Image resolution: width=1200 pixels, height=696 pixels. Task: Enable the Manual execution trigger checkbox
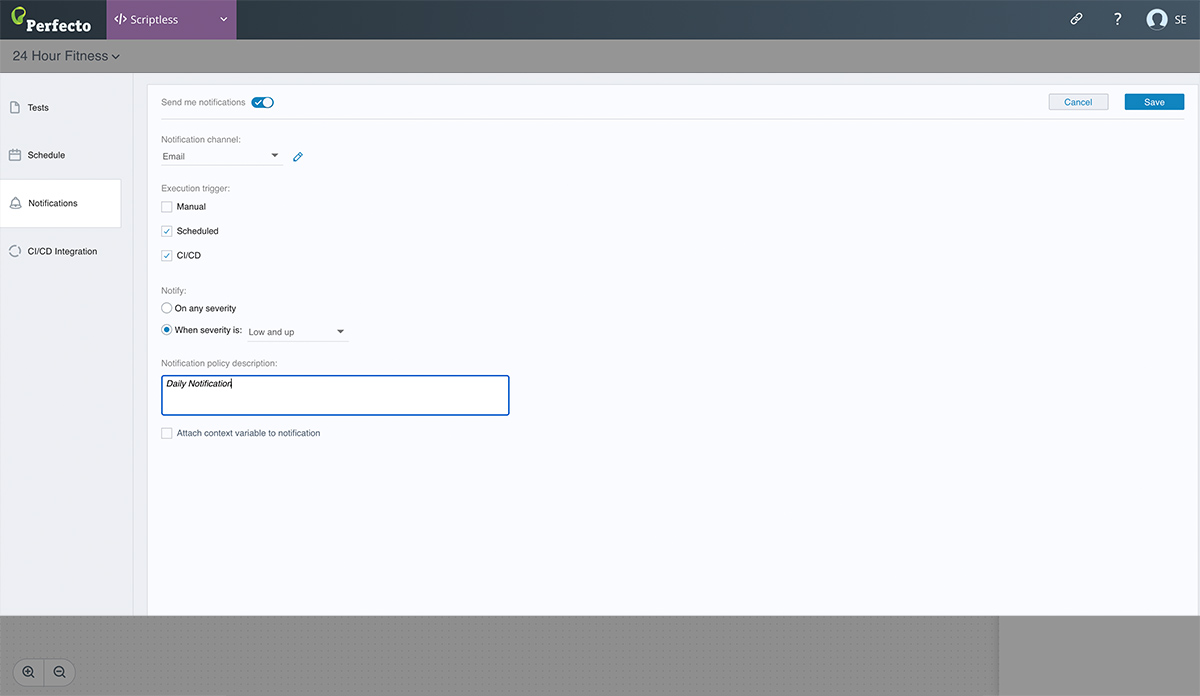point(166,206)
